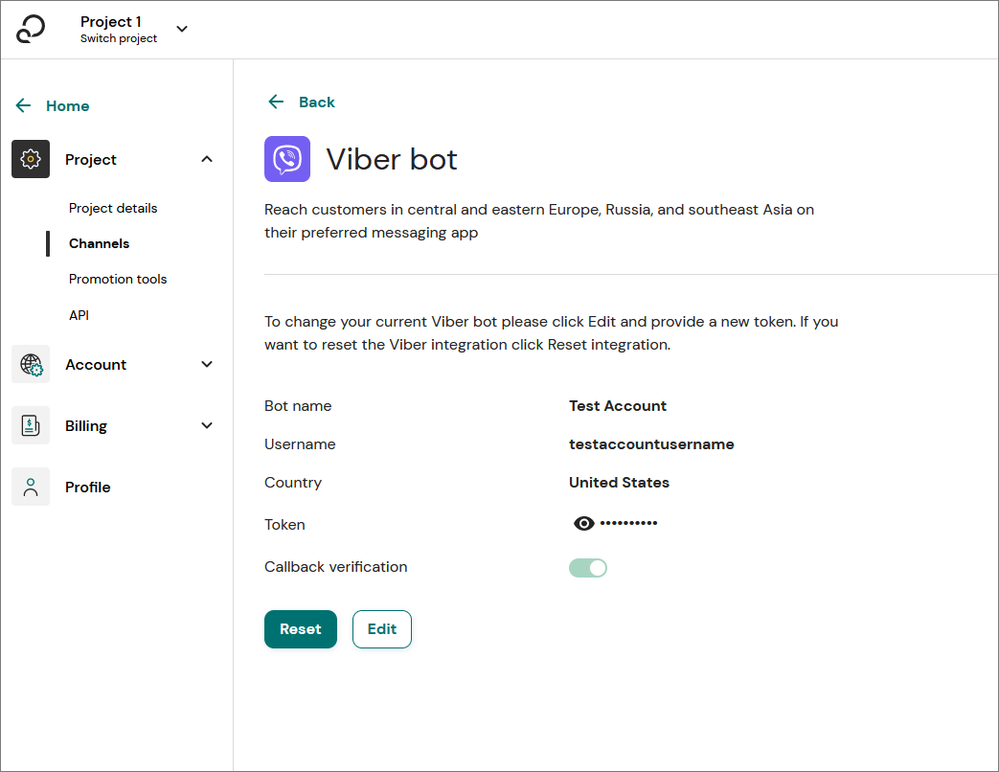This screenshot has width=999, height=772.
Task: Click the Reach customers description text
Action: [x=539, y=221]
